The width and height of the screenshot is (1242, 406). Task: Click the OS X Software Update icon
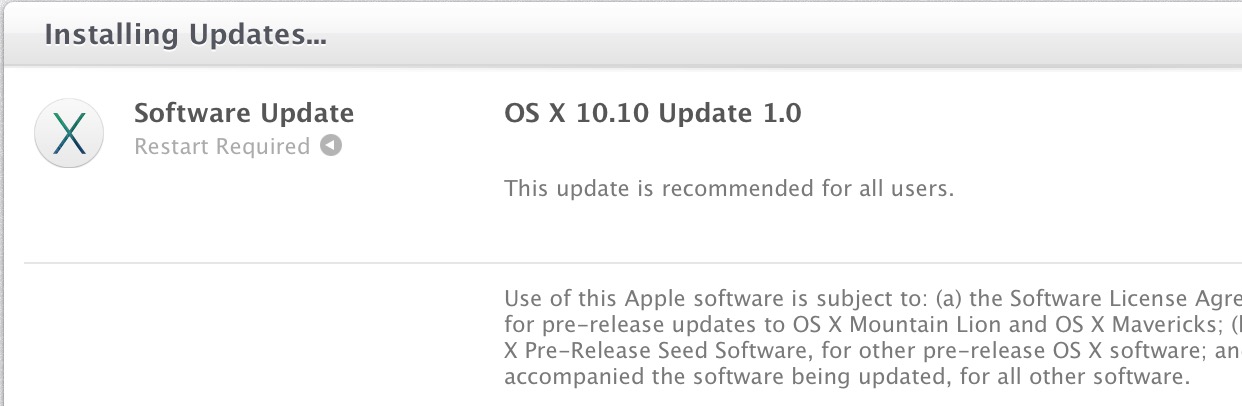coord(71,132)
